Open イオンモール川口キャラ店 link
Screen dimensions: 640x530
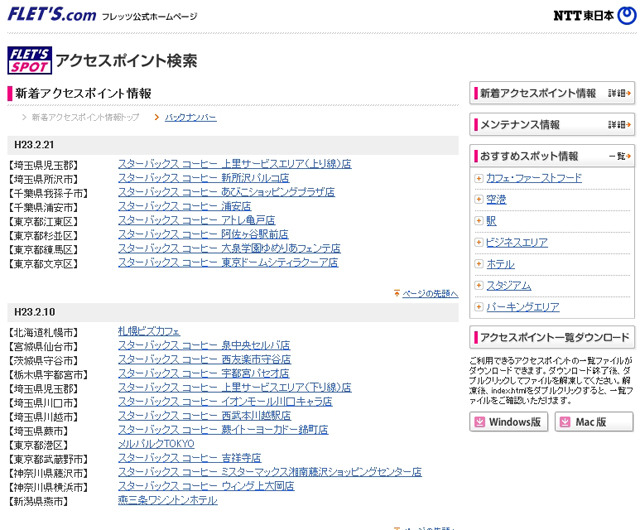pyautogui.click(x=225, y=402)
